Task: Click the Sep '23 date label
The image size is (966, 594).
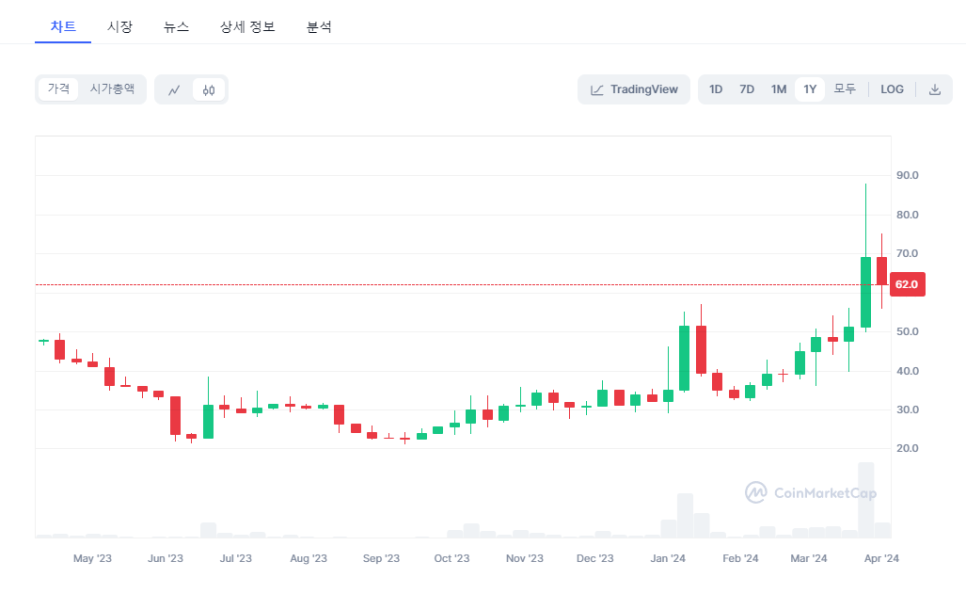Action: (381, 558)
